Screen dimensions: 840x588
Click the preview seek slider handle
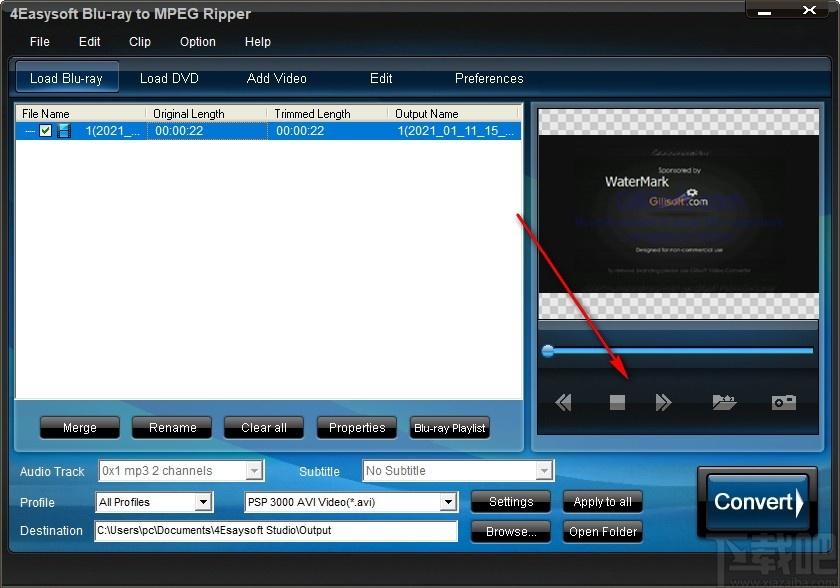(x=548, y=351)
